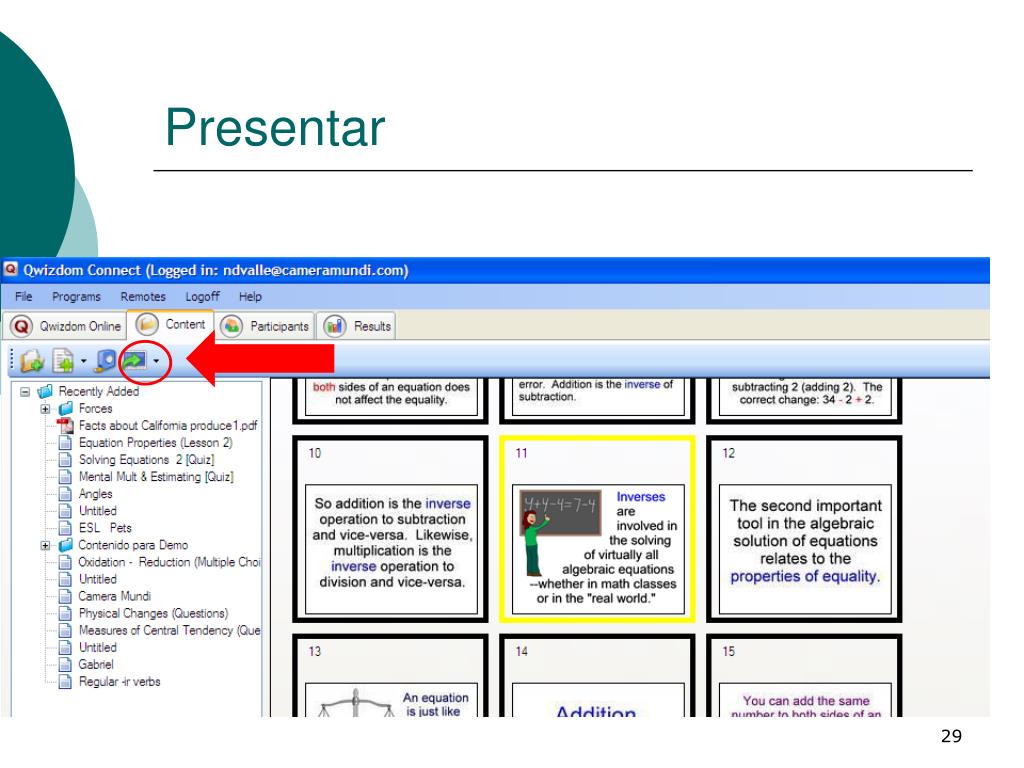This screenshot has height=768, width=1024.
Task: Click document icon beside Angles
Action: click(65, 494)
